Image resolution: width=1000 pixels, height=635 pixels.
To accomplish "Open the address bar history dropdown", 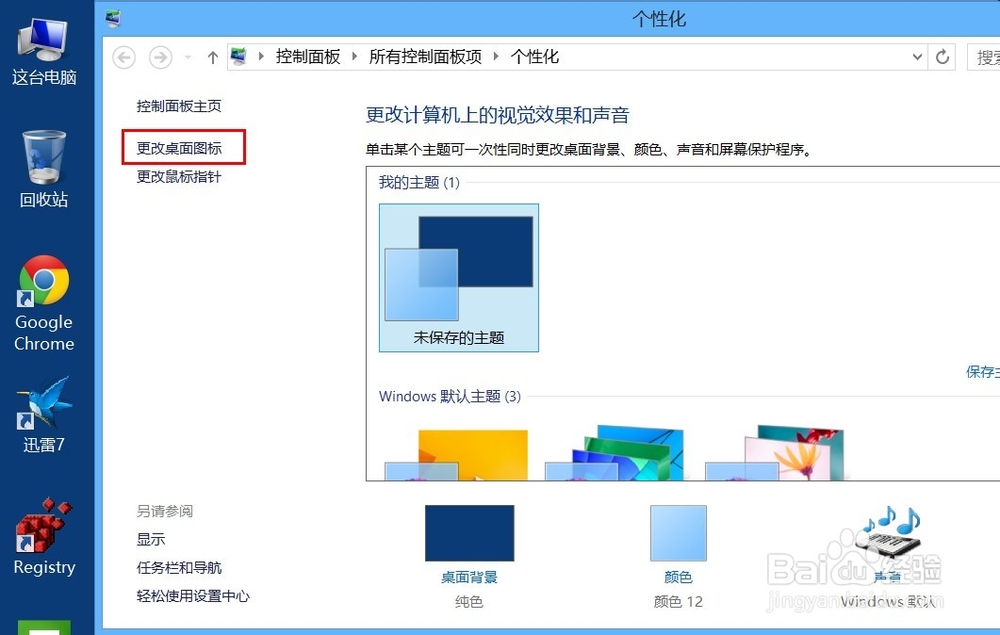I will (x=917, y=57).
